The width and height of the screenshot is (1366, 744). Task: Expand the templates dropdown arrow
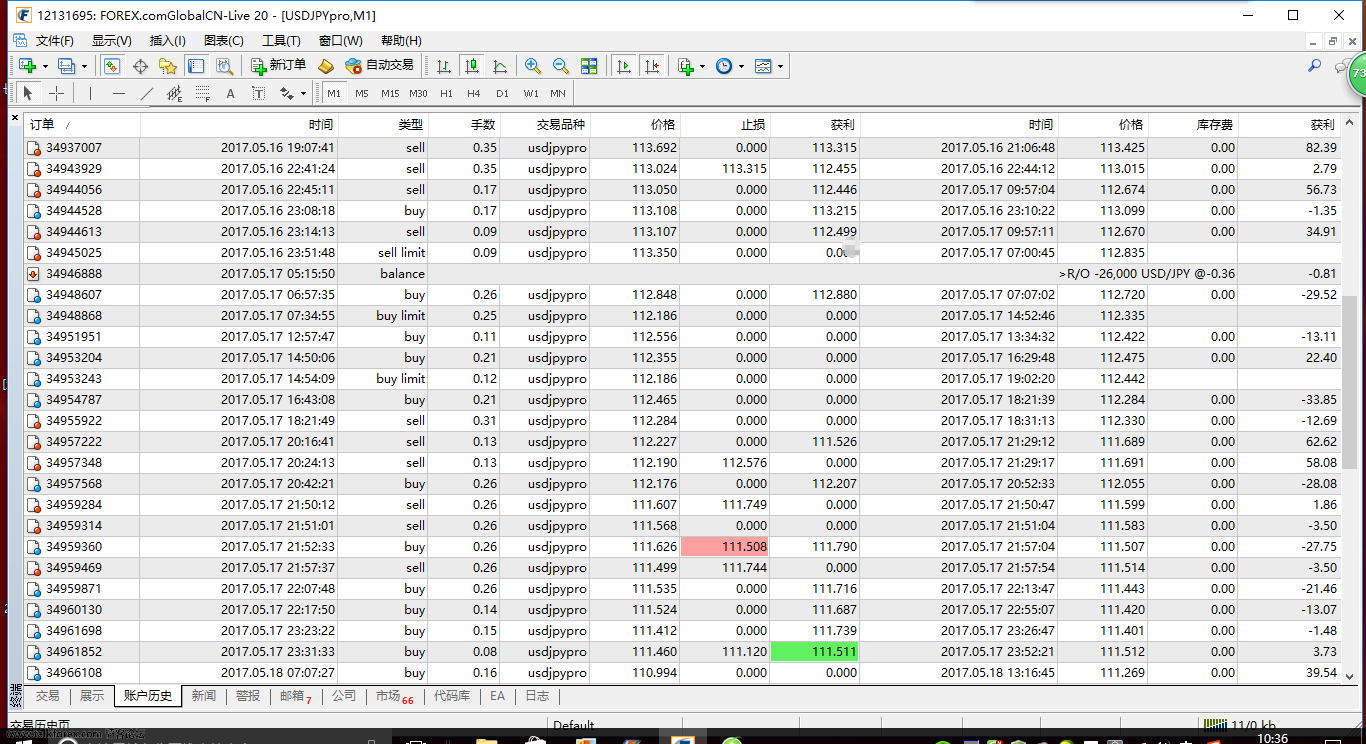[x=780, y=66]
